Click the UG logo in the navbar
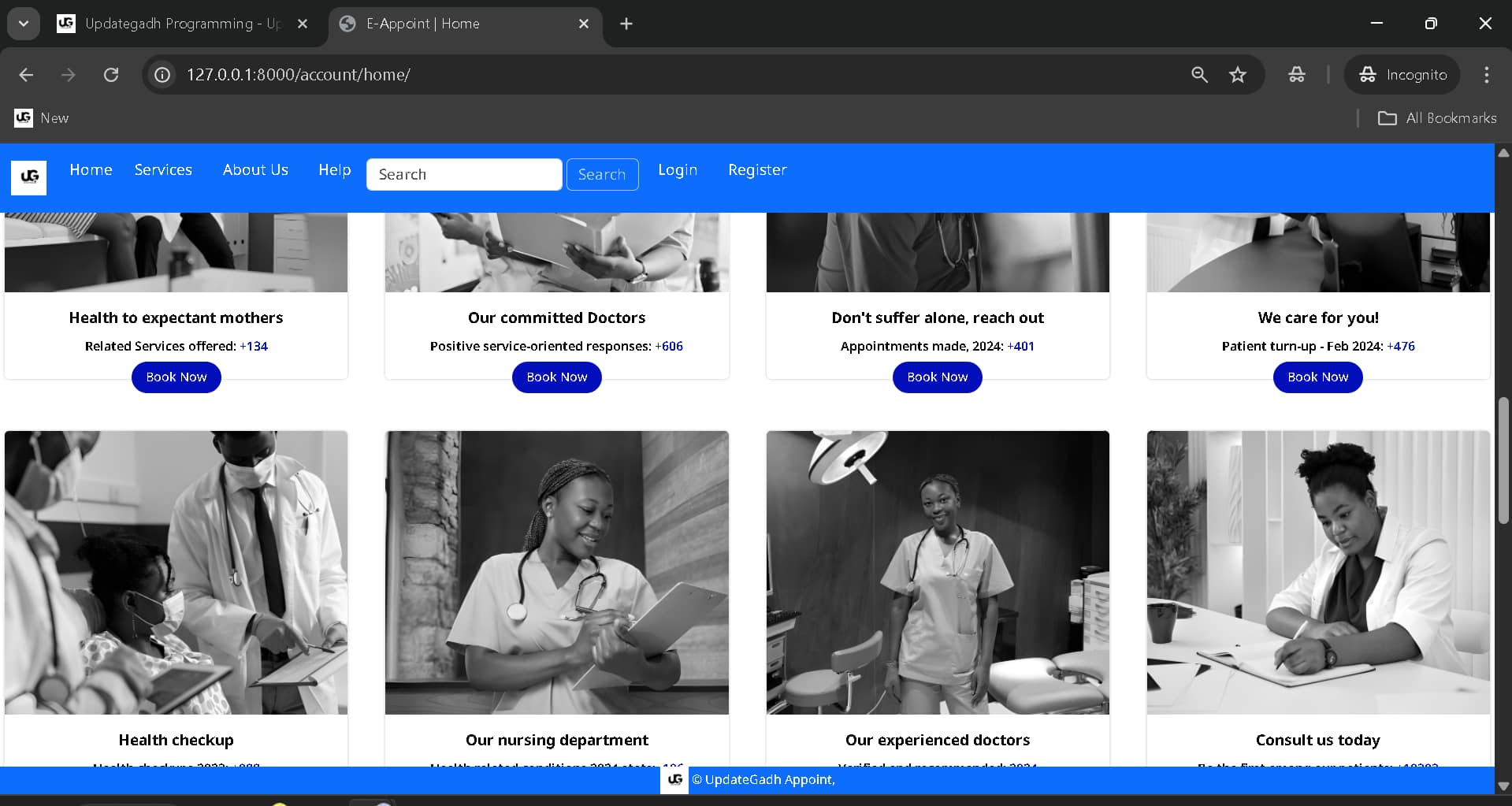1512x806 pixels. (29, 177)
